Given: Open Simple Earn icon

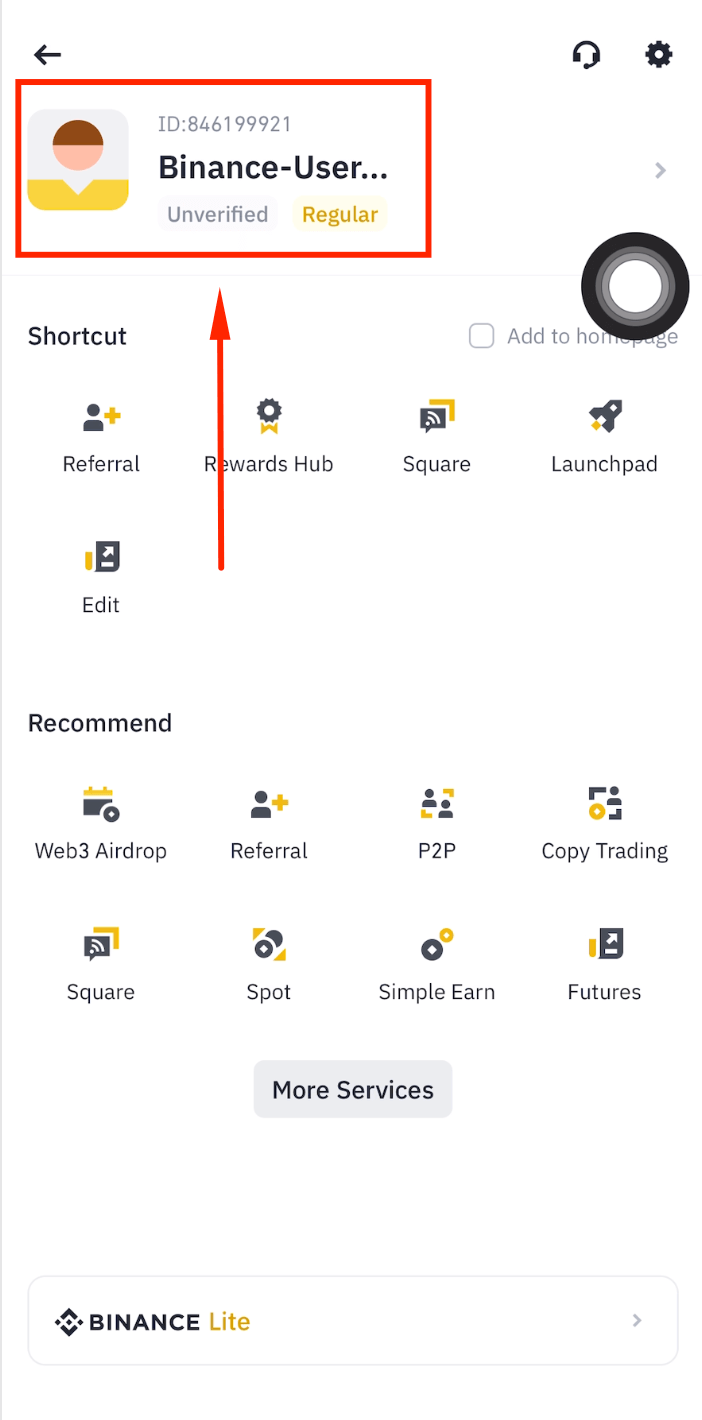Looking at the screenshot, I should (437, 944).
